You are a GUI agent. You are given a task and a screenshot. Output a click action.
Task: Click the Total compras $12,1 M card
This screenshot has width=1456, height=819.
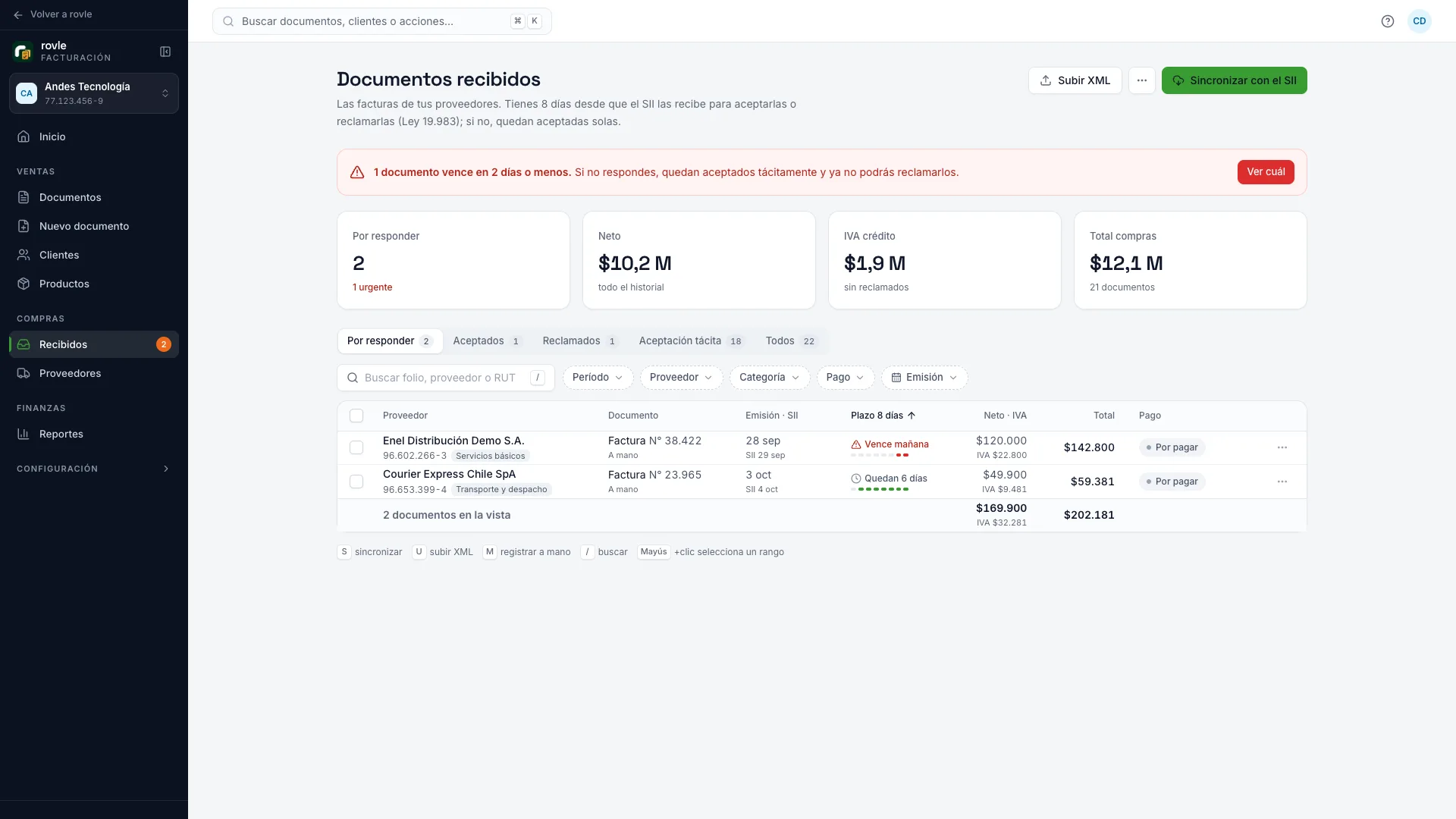click(x=1191, y=260)
